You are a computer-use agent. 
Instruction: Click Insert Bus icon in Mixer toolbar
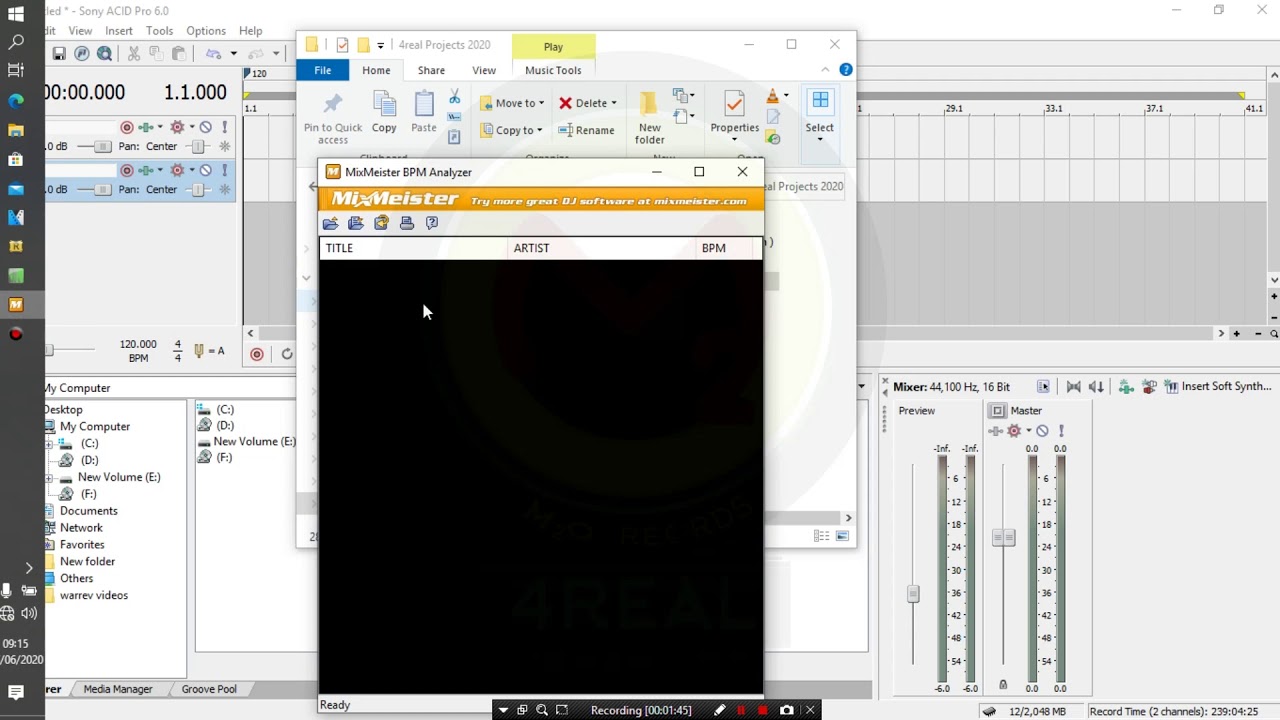[x=1126, y=387]
